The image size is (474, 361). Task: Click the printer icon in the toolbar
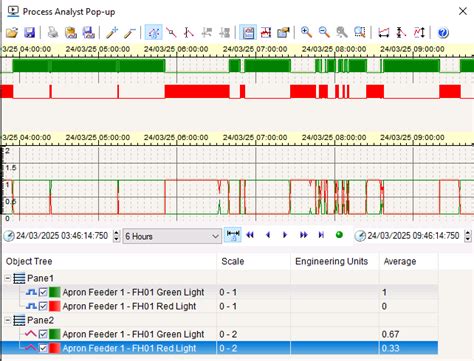click(x=53, y=33)
